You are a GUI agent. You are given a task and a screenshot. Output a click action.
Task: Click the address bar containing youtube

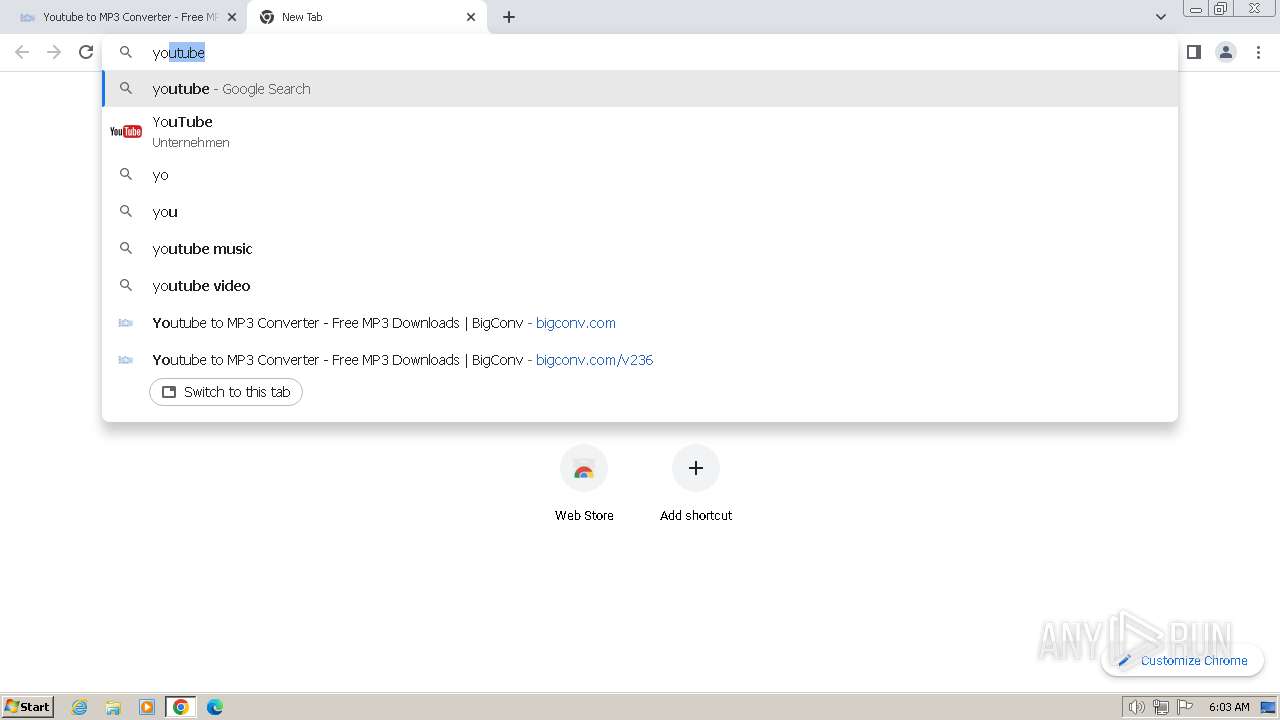click(x=640, y=52)
